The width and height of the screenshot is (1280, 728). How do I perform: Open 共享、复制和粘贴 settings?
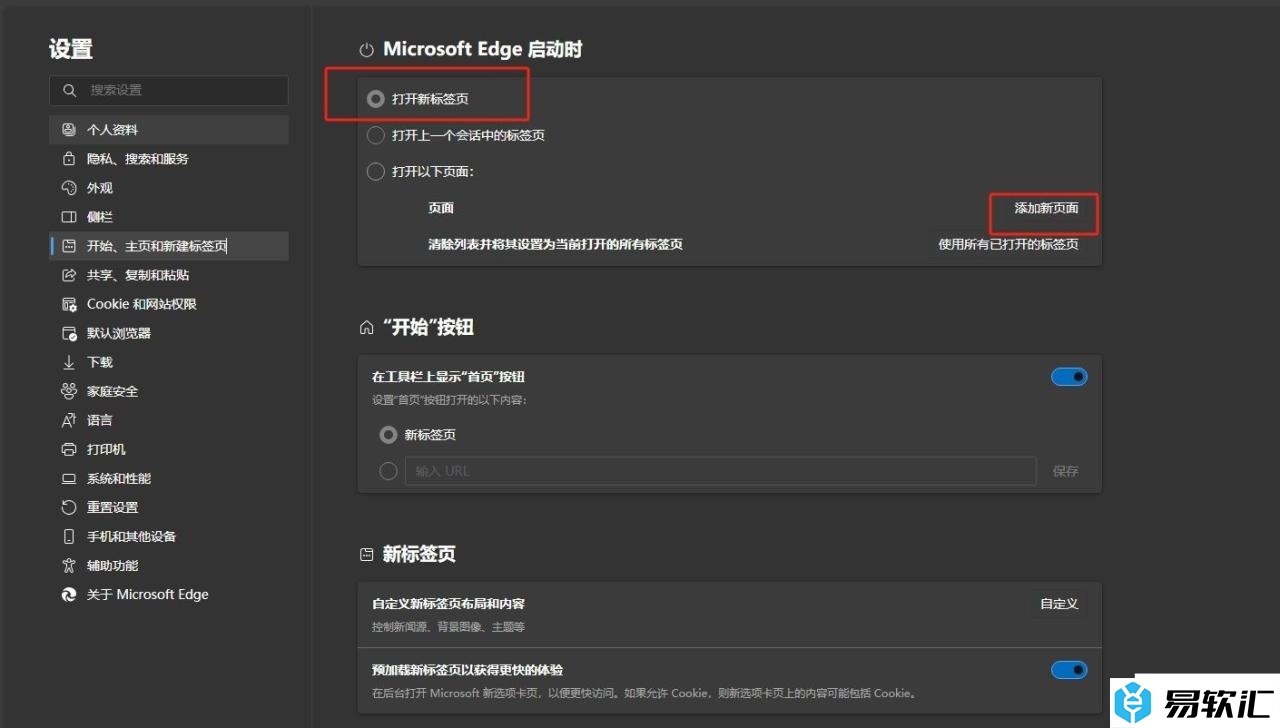(x=169, y=275)
